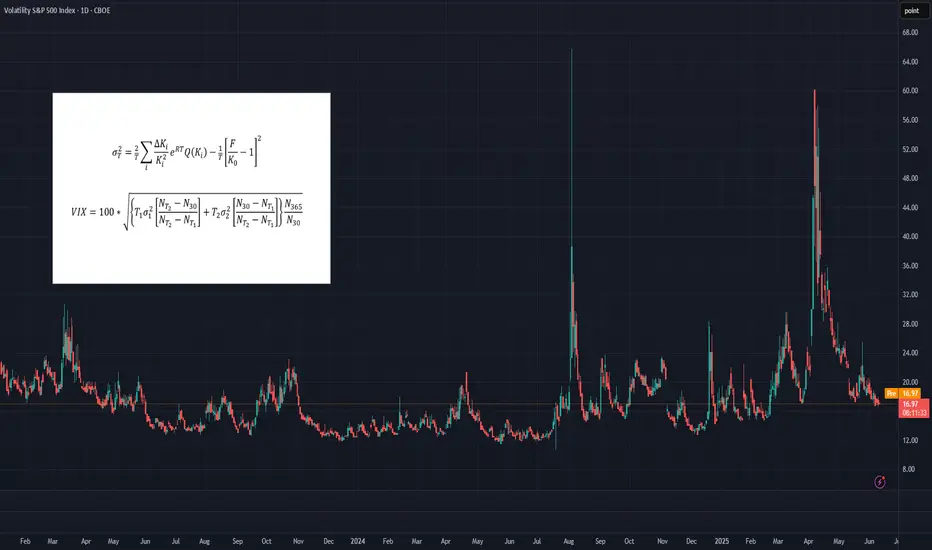This screenshot has height=550, width=932.
Task: Click the 40.00 price axis label
Action: [x=910, y=237]
